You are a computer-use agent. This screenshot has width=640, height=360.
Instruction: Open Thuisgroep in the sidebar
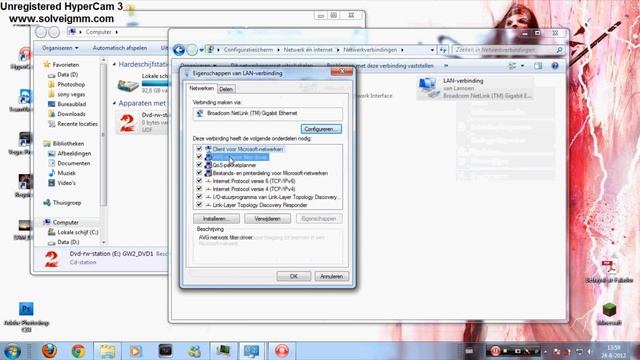point(67,203)
